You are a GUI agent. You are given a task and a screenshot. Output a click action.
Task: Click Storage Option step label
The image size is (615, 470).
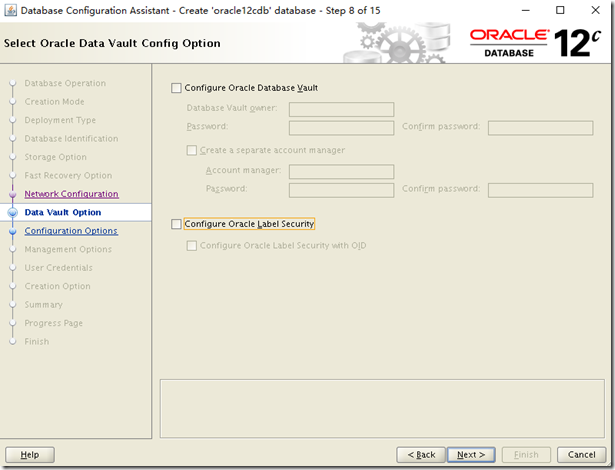click(55, 157)
